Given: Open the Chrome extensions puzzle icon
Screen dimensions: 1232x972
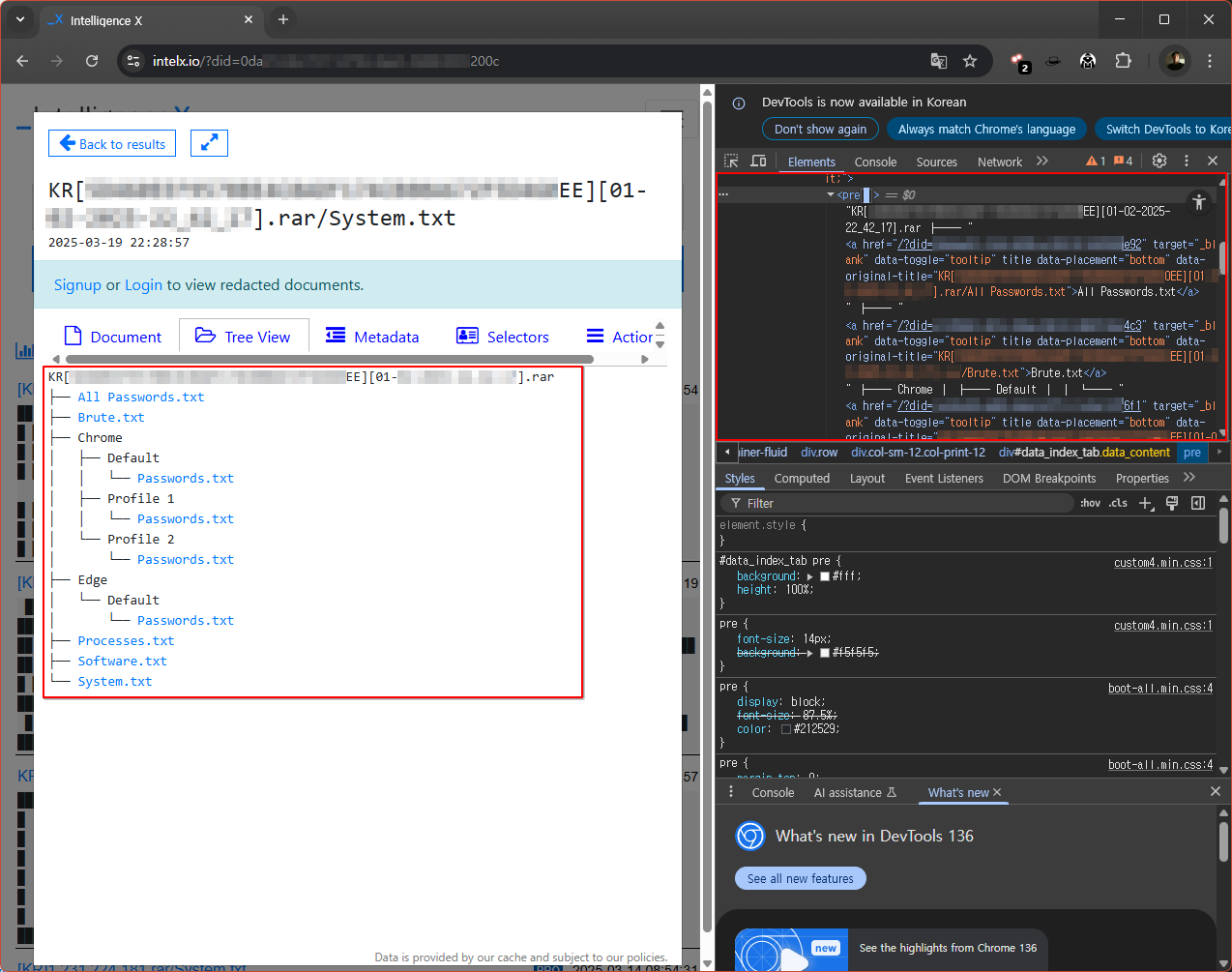Looking at the screenshot, I should tap(1123, 61).
